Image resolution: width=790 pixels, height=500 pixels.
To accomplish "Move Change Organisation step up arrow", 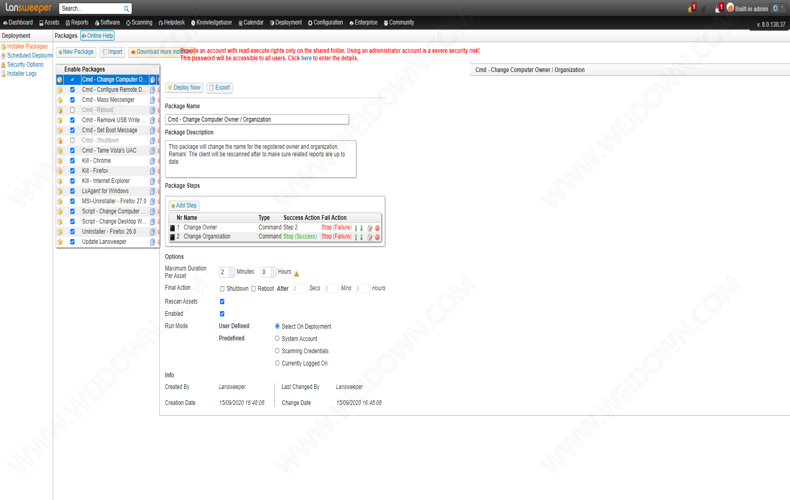I will coord(356,237).
